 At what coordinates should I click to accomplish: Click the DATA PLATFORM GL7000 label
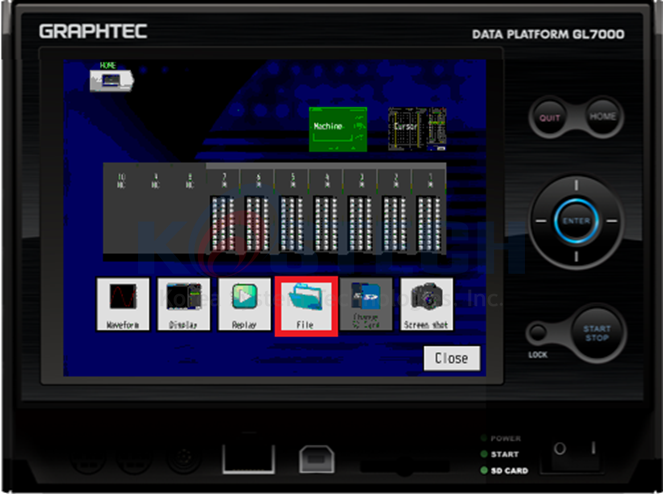pyautogui.click(x=548, y=34)
